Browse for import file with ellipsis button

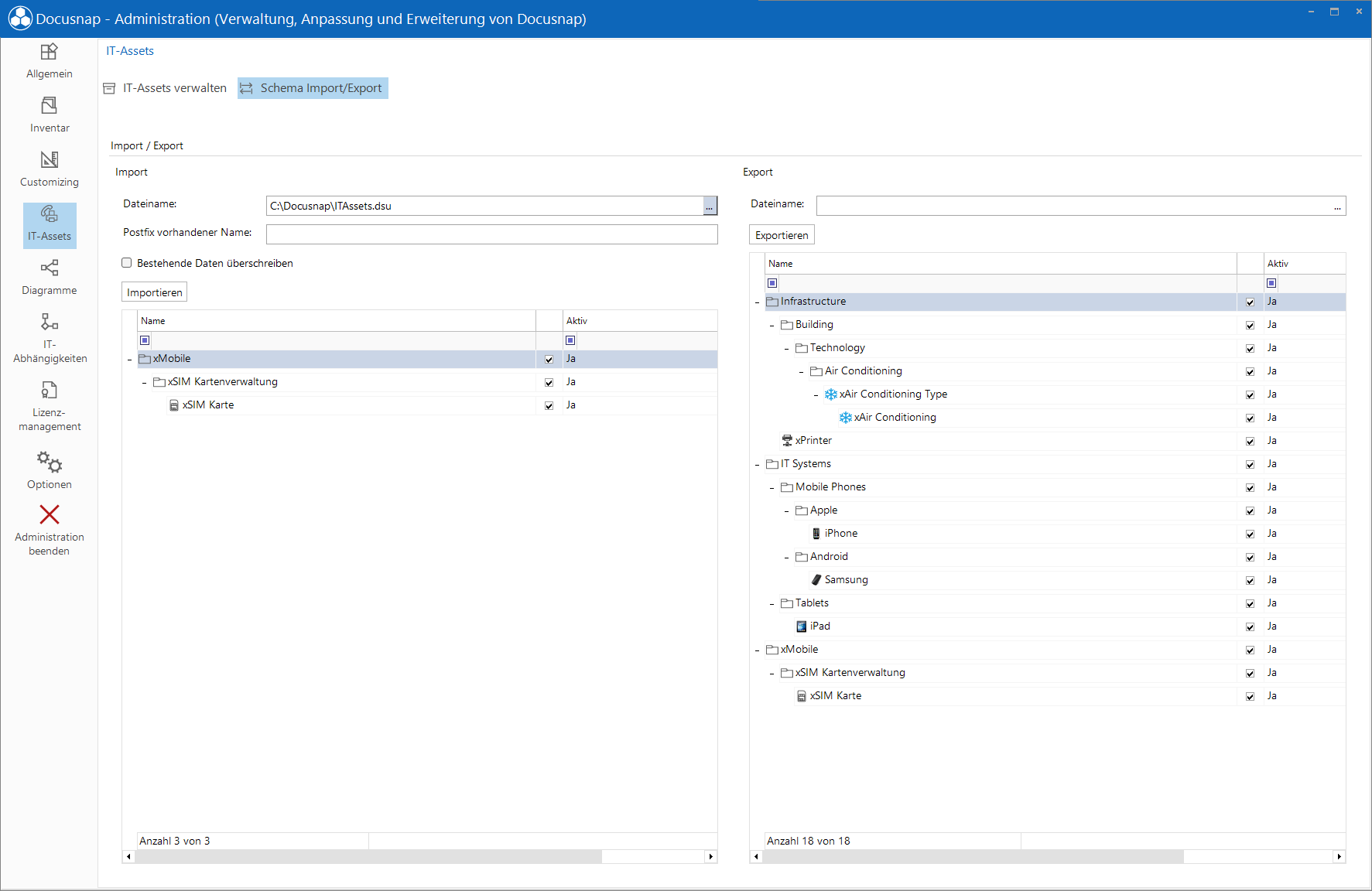710,206
